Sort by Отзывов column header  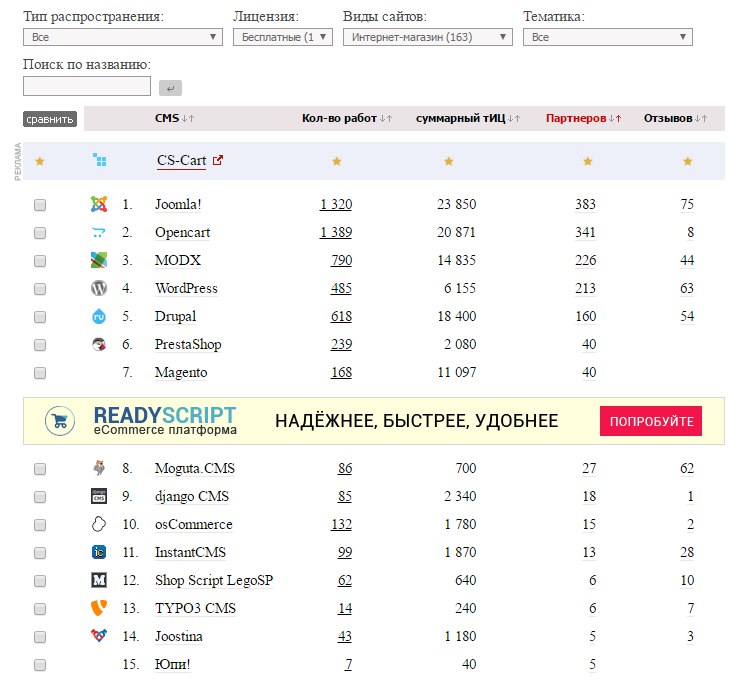tap(668, 118)
